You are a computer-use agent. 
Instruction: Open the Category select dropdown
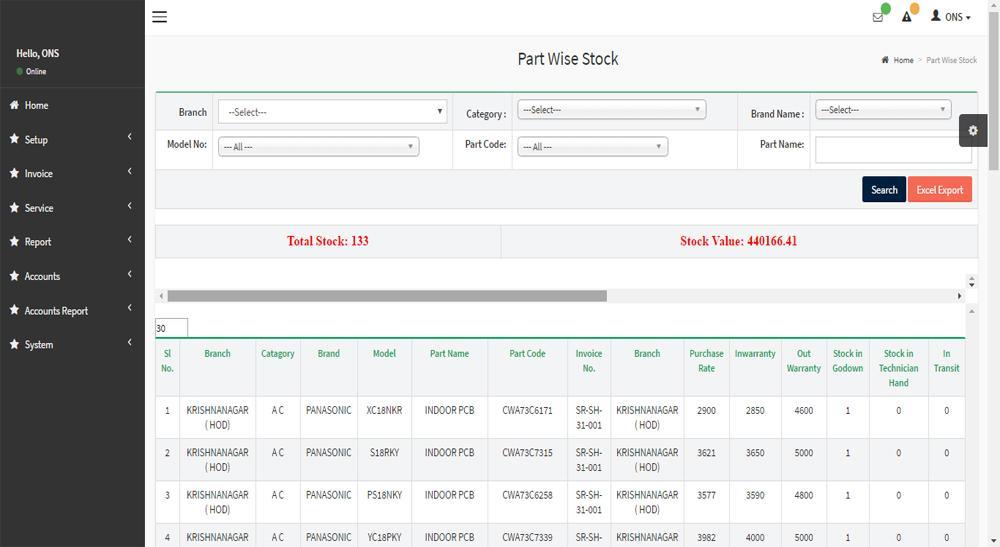coord(611,110)
